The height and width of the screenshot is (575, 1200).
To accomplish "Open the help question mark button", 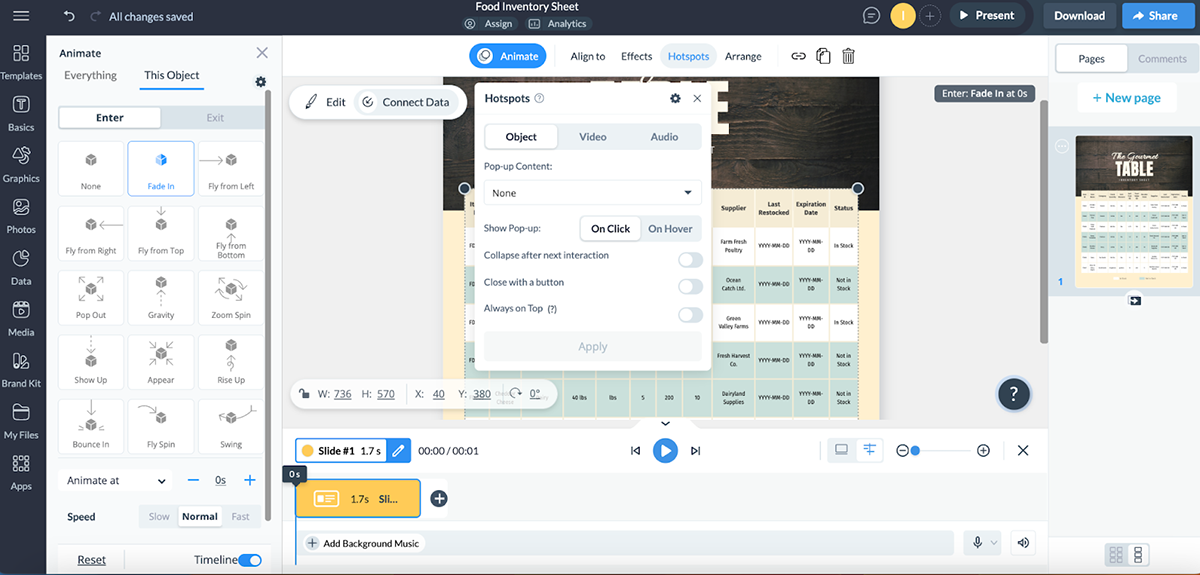I will pyautogui.click(x=1014, y=394).
